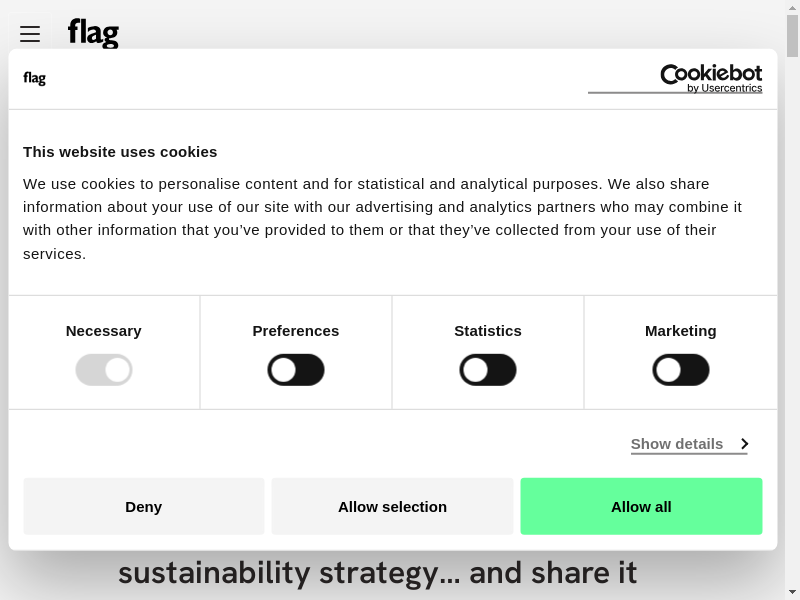The image size is (800, 600).
Task: Click the page scrollbar thumb
Action: [x=793, y=35]
